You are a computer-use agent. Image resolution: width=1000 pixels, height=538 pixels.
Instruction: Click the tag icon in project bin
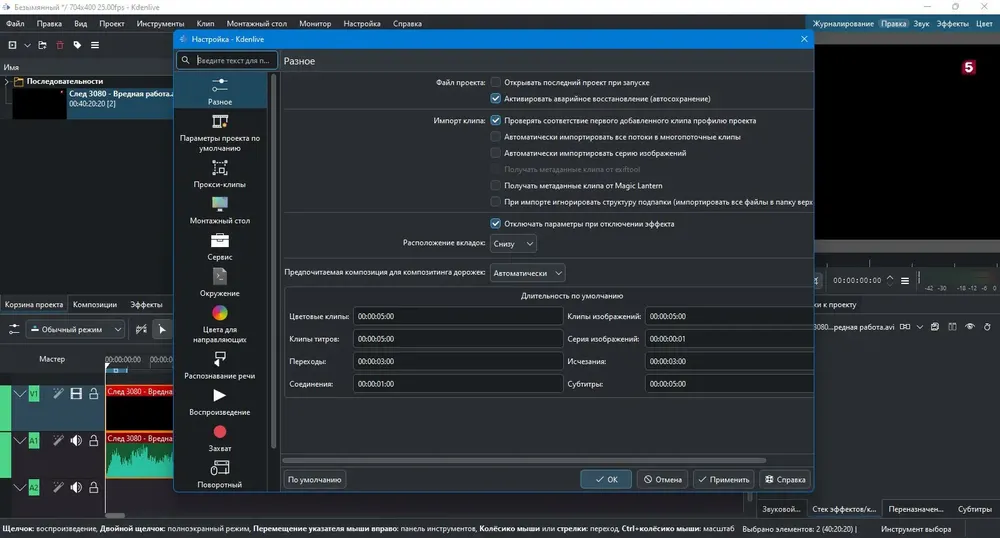(77, 45)
